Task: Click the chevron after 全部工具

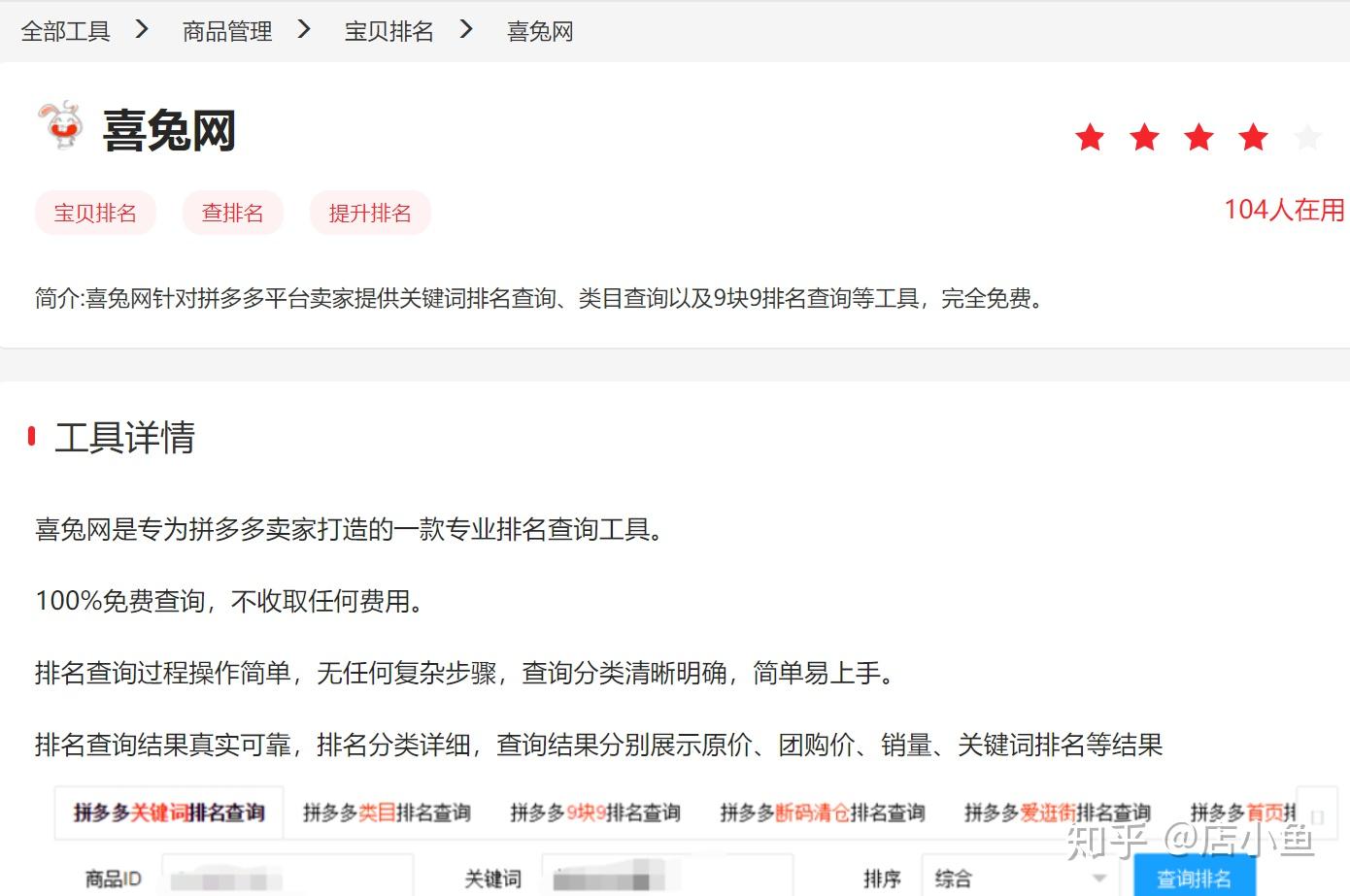Action: 142,30
